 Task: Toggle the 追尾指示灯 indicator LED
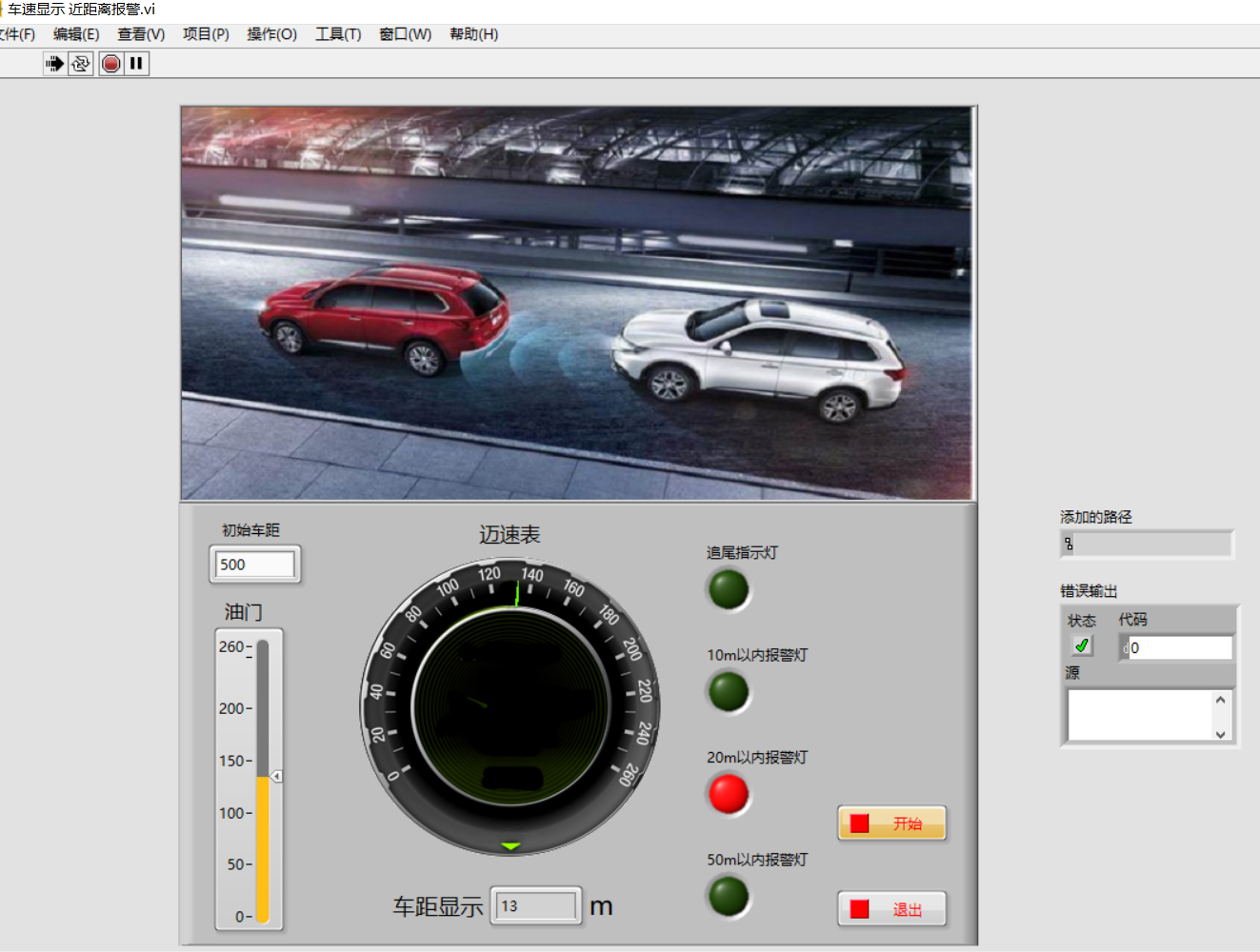[729, 589]
